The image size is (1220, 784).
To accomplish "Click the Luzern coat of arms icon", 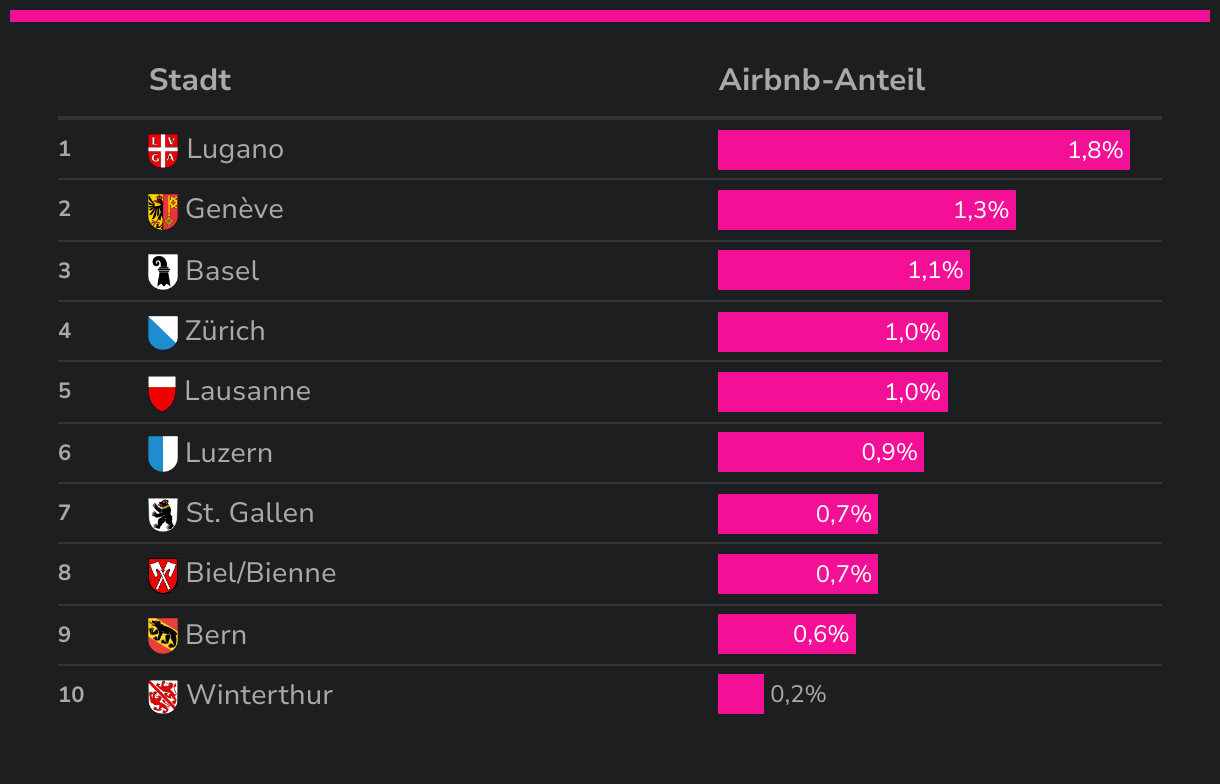I will click(x=163, y=453).
